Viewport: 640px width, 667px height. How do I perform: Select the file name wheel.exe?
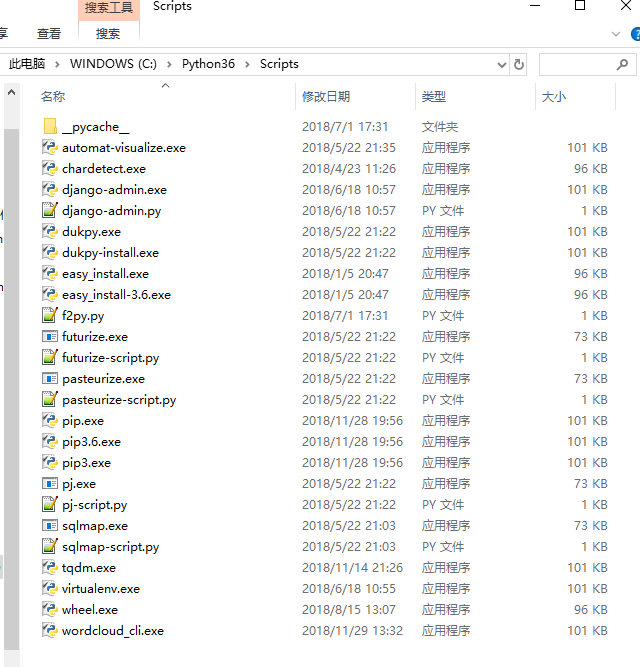[x=90, y=610]
